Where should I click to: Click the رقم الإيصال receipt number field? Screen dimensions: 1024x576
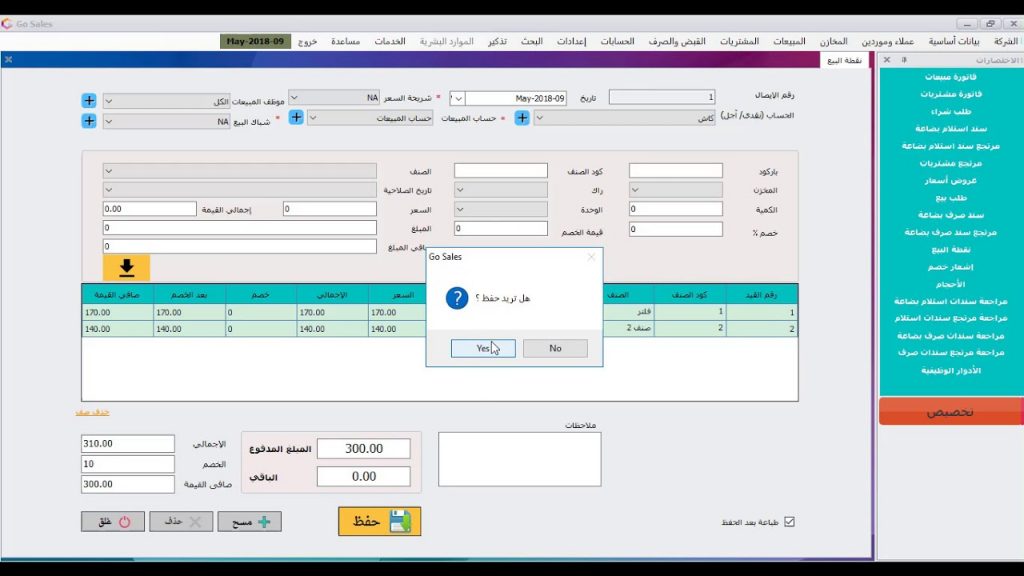click(x=662, y=97)
